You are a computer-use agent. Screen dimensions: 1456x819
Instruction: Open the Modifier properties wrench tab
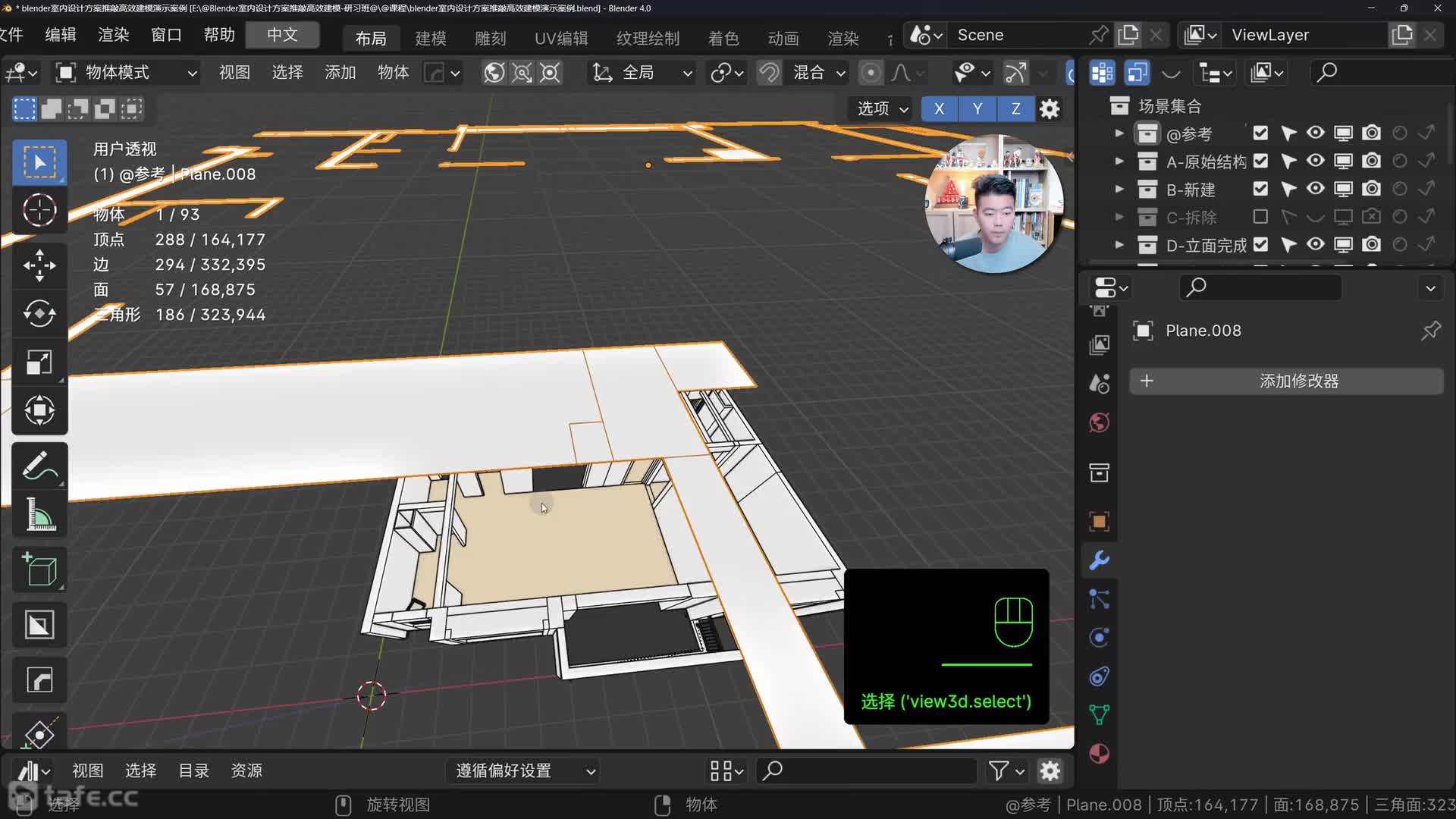(x=1099, y=560)
